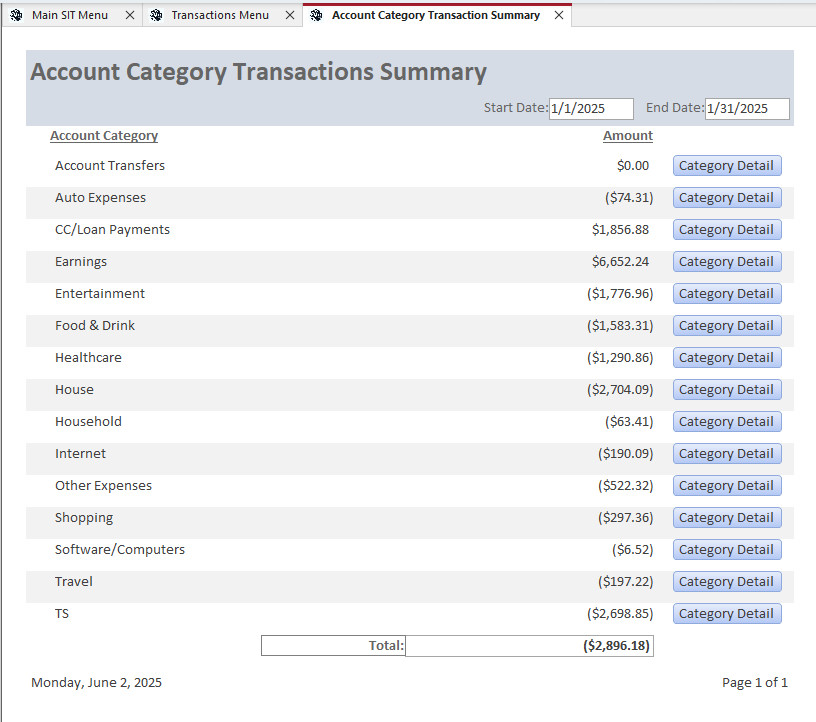Screen dimensions: 816x722
Task: Select the Food & Drink category name
Action: pos(95,325)
